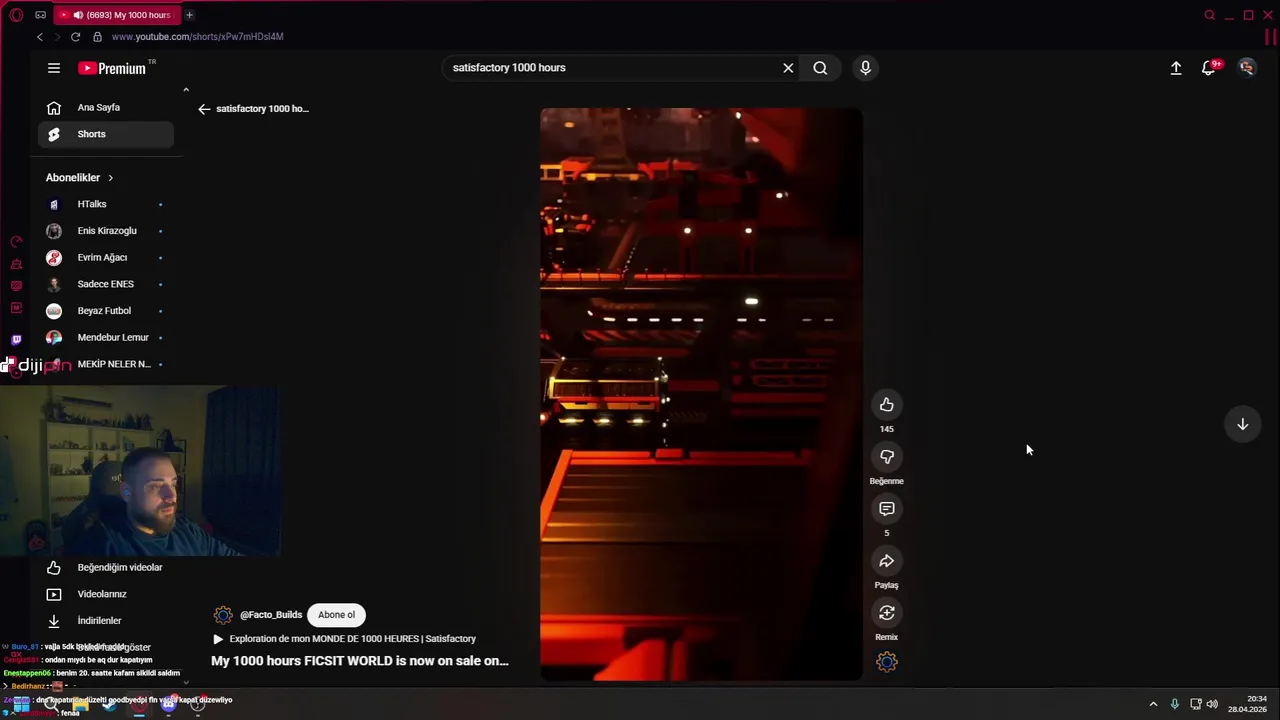
Task: Show hidden tray icons chevron
Action: (x=1153, y=704)
